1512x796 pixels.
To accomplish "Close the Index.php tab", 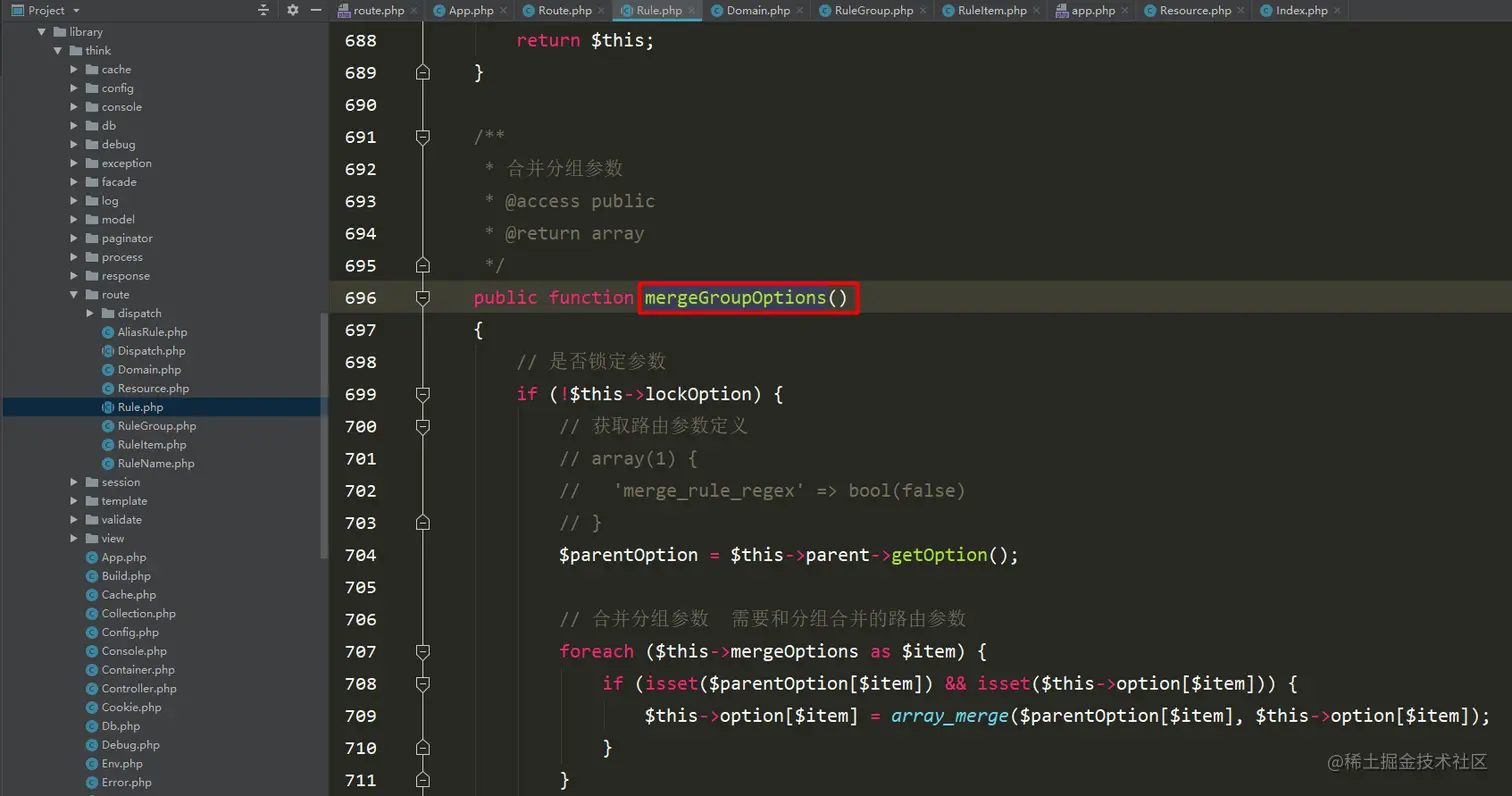I will click(1335, 11).
